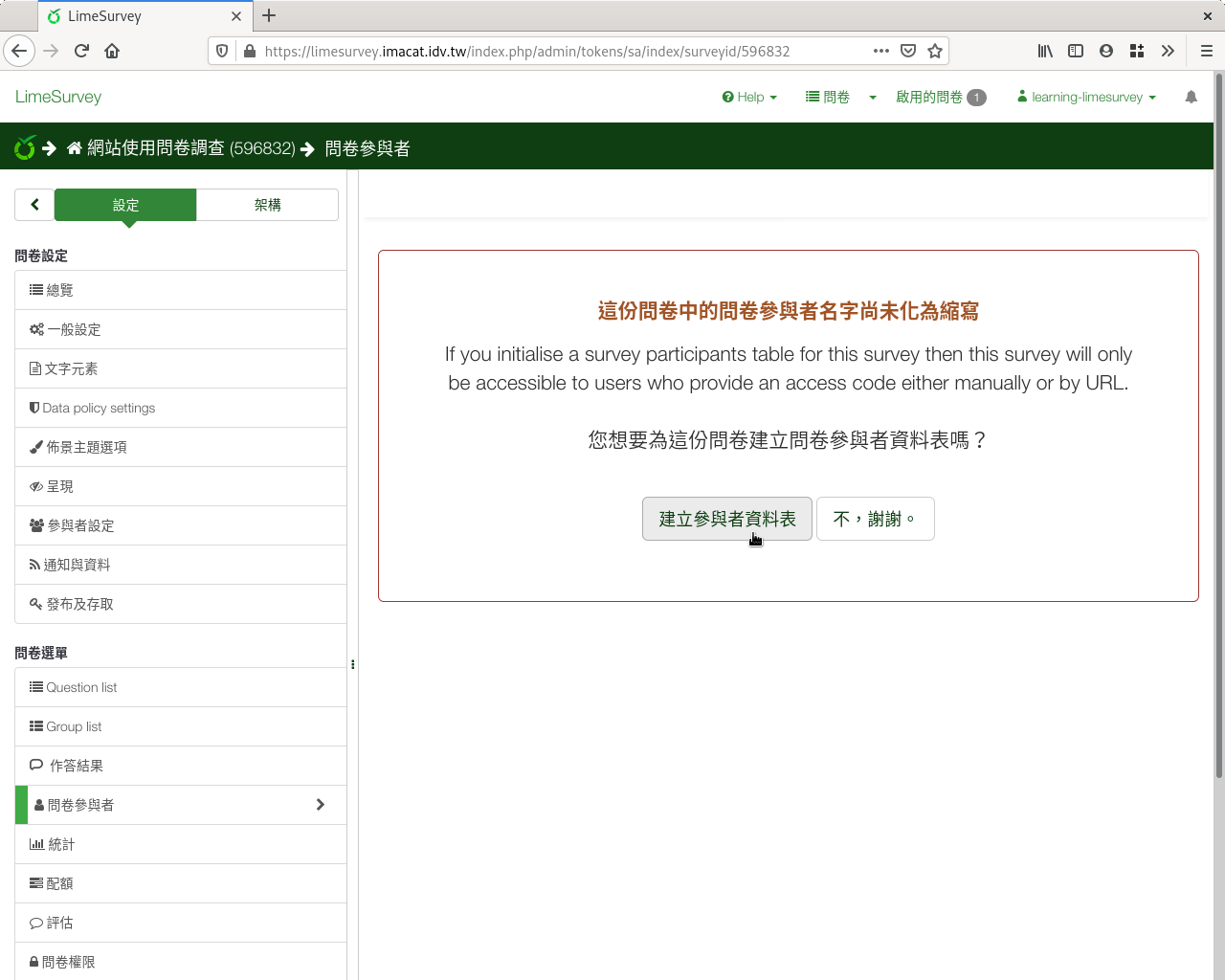1225x980 pixels.
Task: Open 配額 quotas
Action: pos(181,883)
